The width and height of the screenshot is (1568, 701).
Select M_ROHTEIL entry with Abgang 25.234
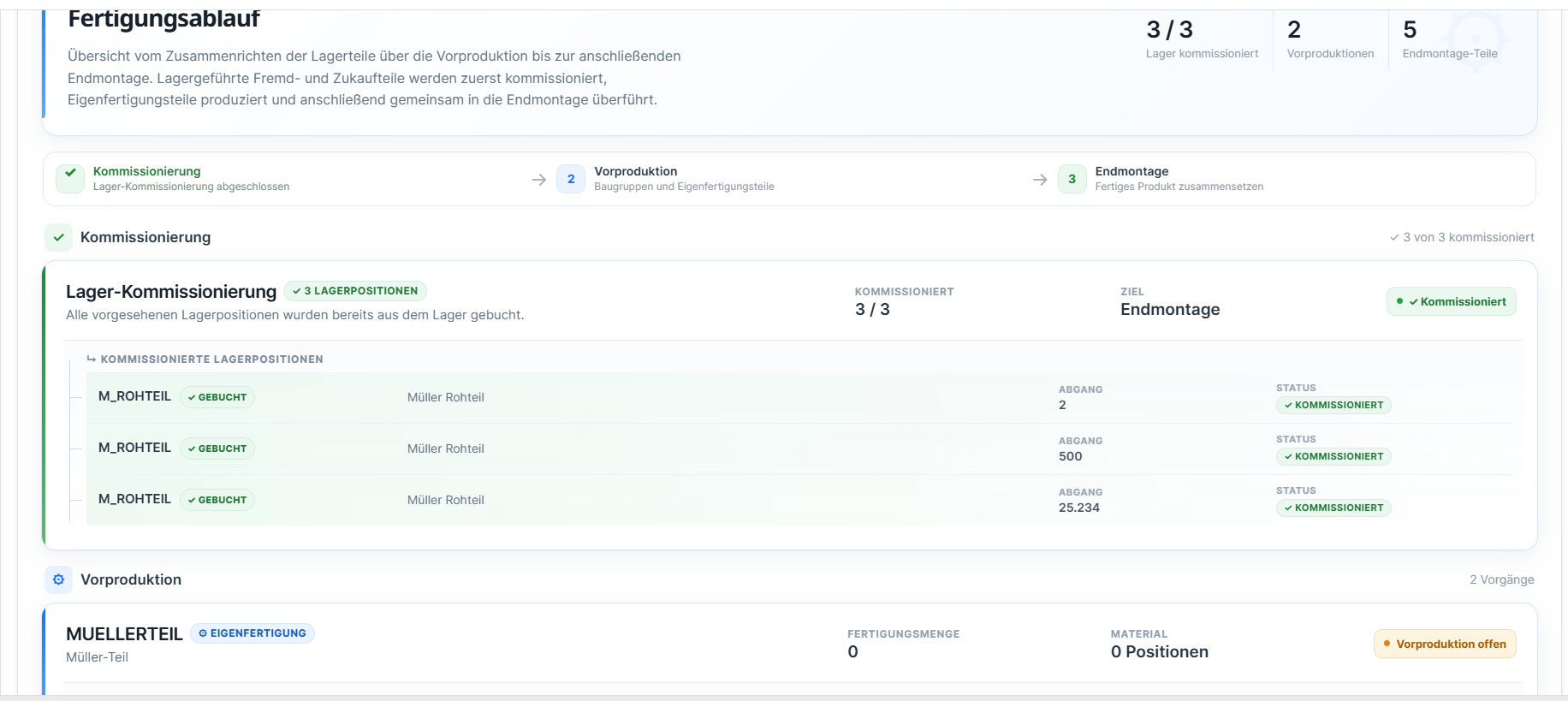click(x=134, y=499)
